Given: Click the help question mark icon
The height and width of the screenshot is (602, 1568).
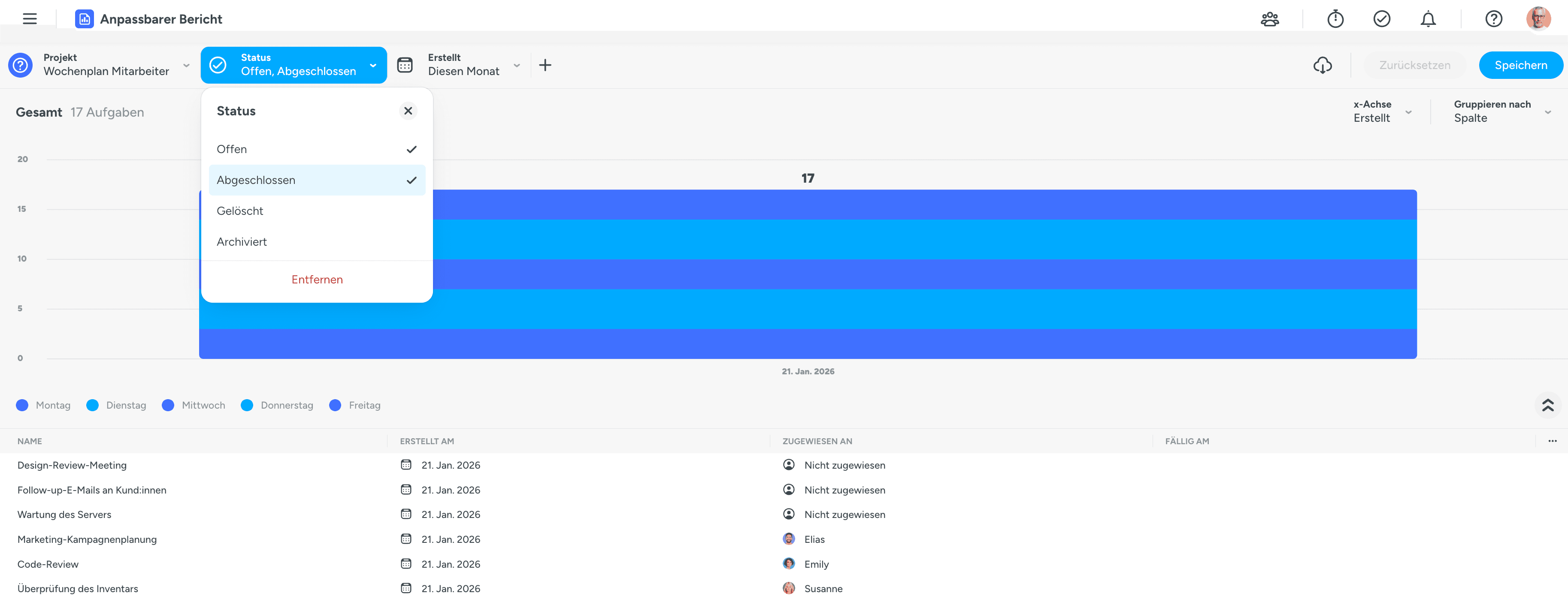Looking at the screenshot, I should [1493, 19].
